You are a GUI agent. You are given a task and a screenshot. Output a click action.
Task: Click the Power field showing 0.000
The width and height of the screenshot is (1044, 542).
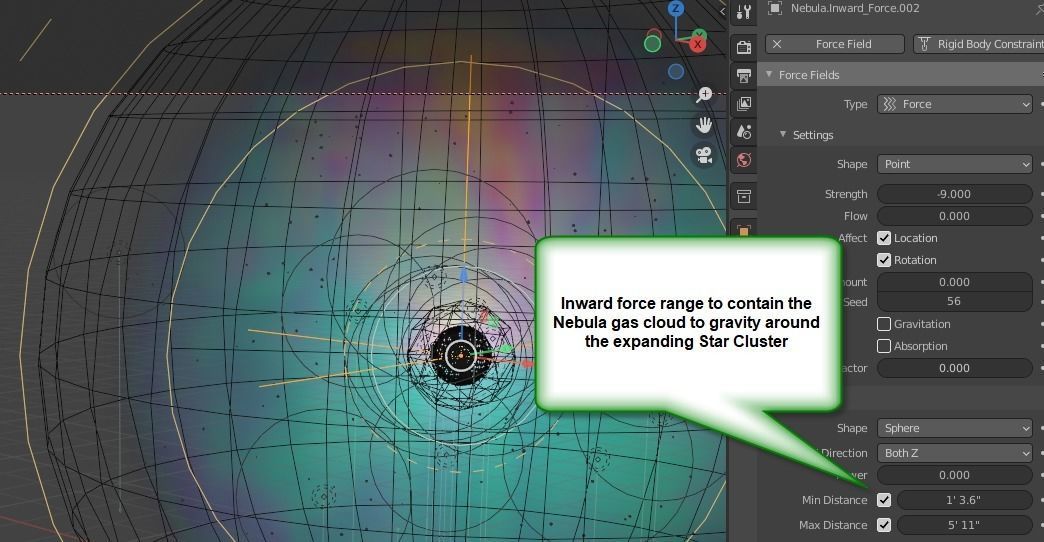coord(955,475)
